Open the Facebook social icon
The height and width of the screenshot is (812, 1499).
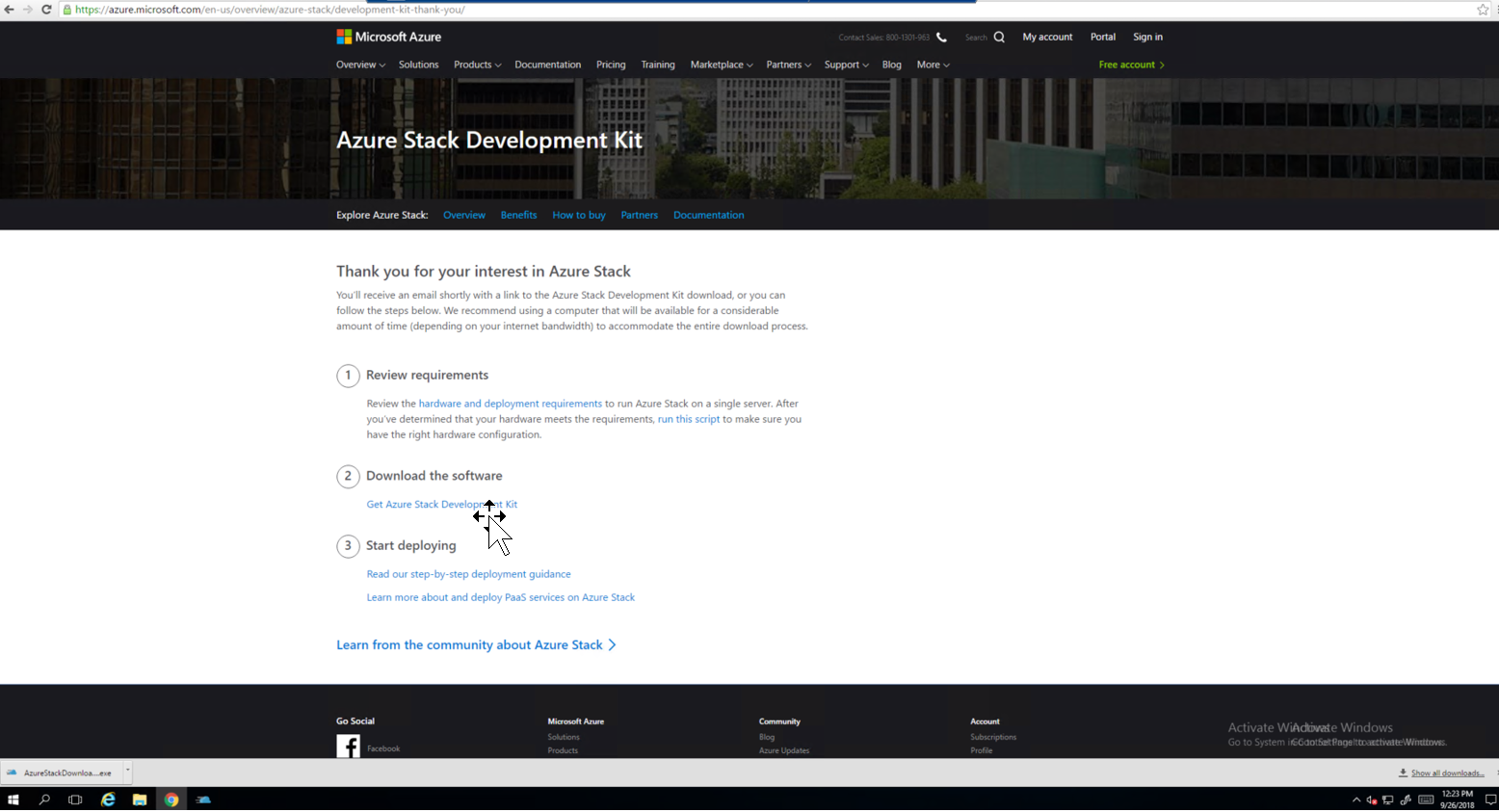pyautogui.click(x=348, y=747)
